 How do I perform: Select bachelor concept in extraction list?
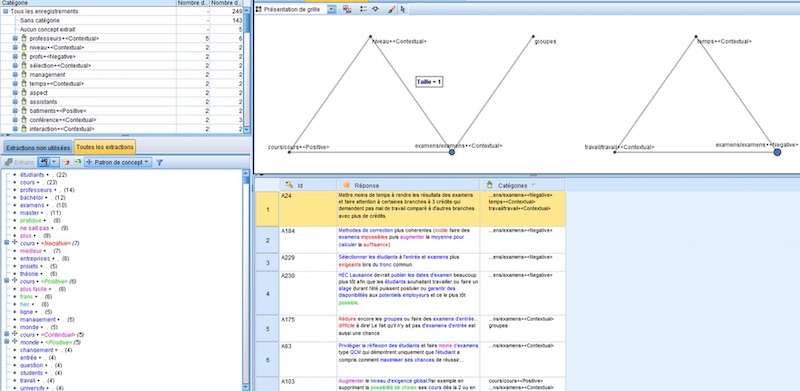click(x=32, y=198)
